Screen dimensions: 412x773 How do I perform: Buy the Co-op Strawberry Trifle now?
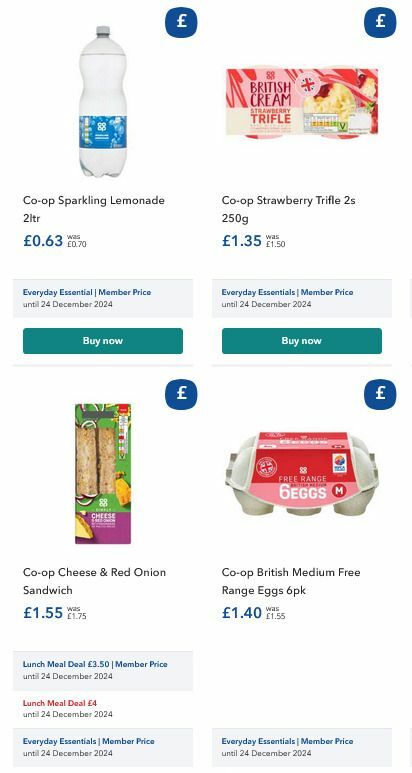(x=302, y=341)
